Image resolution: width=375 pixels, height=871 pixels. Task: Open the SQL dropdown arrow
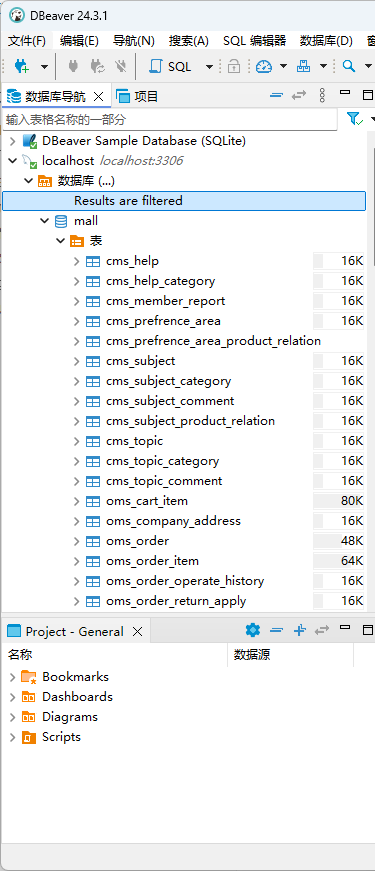209,67
